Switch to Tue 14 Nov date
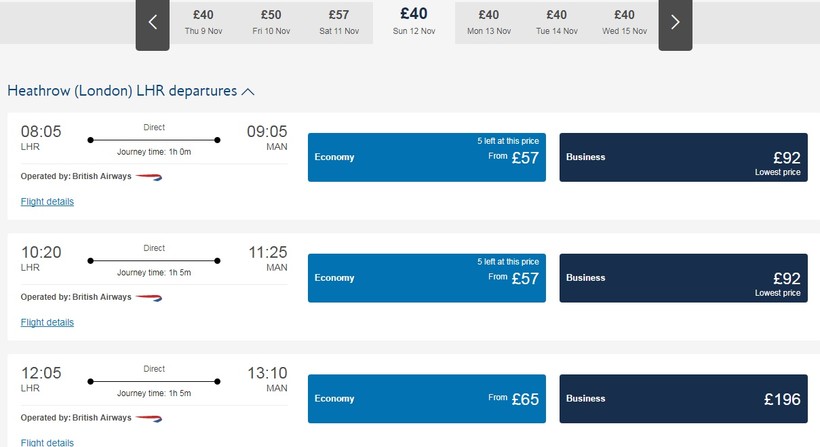 tap(557, 22)
